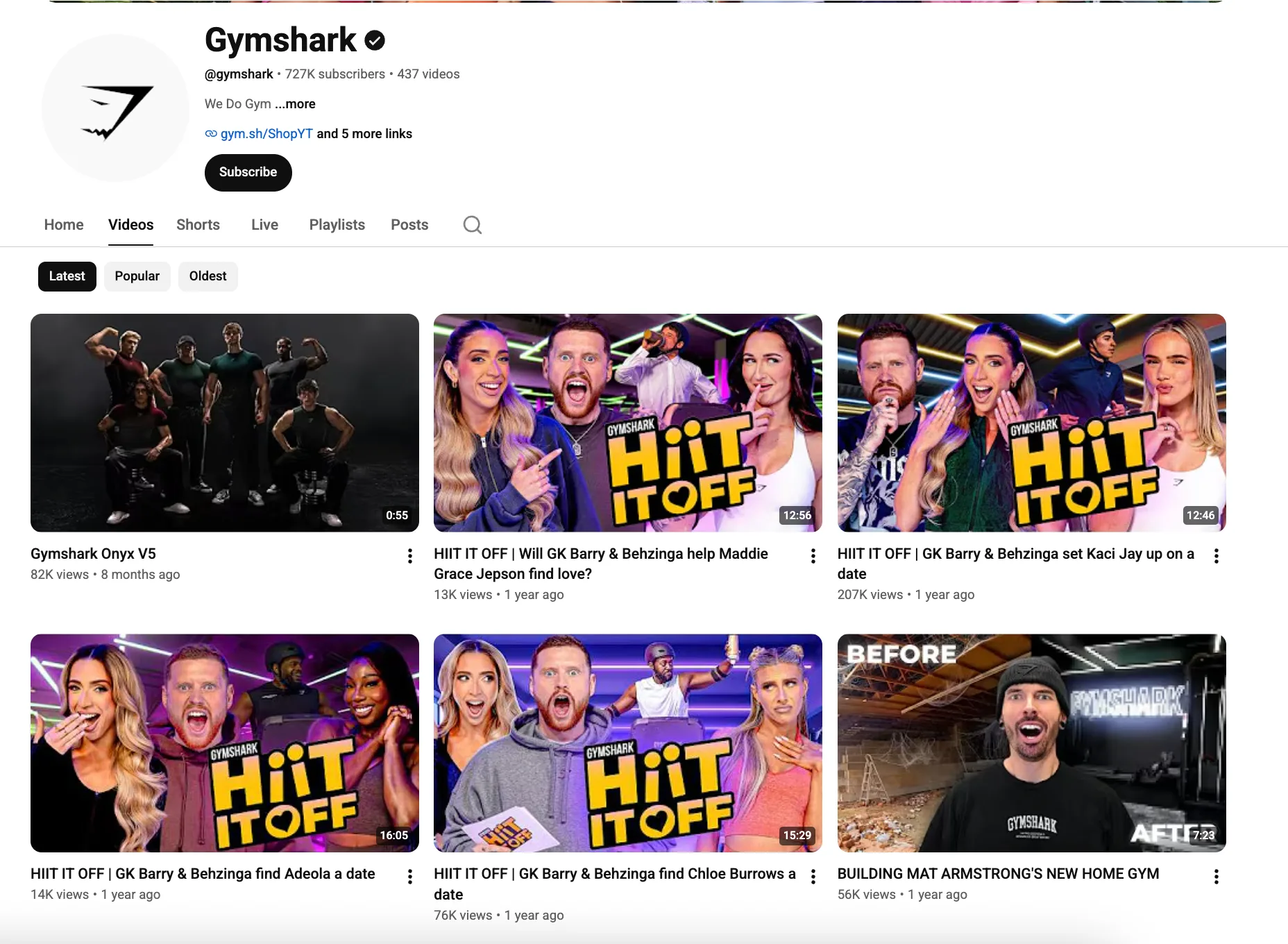Click the channel search magnifier icon
1288x944 pixels.
click(x=473, y=225)
